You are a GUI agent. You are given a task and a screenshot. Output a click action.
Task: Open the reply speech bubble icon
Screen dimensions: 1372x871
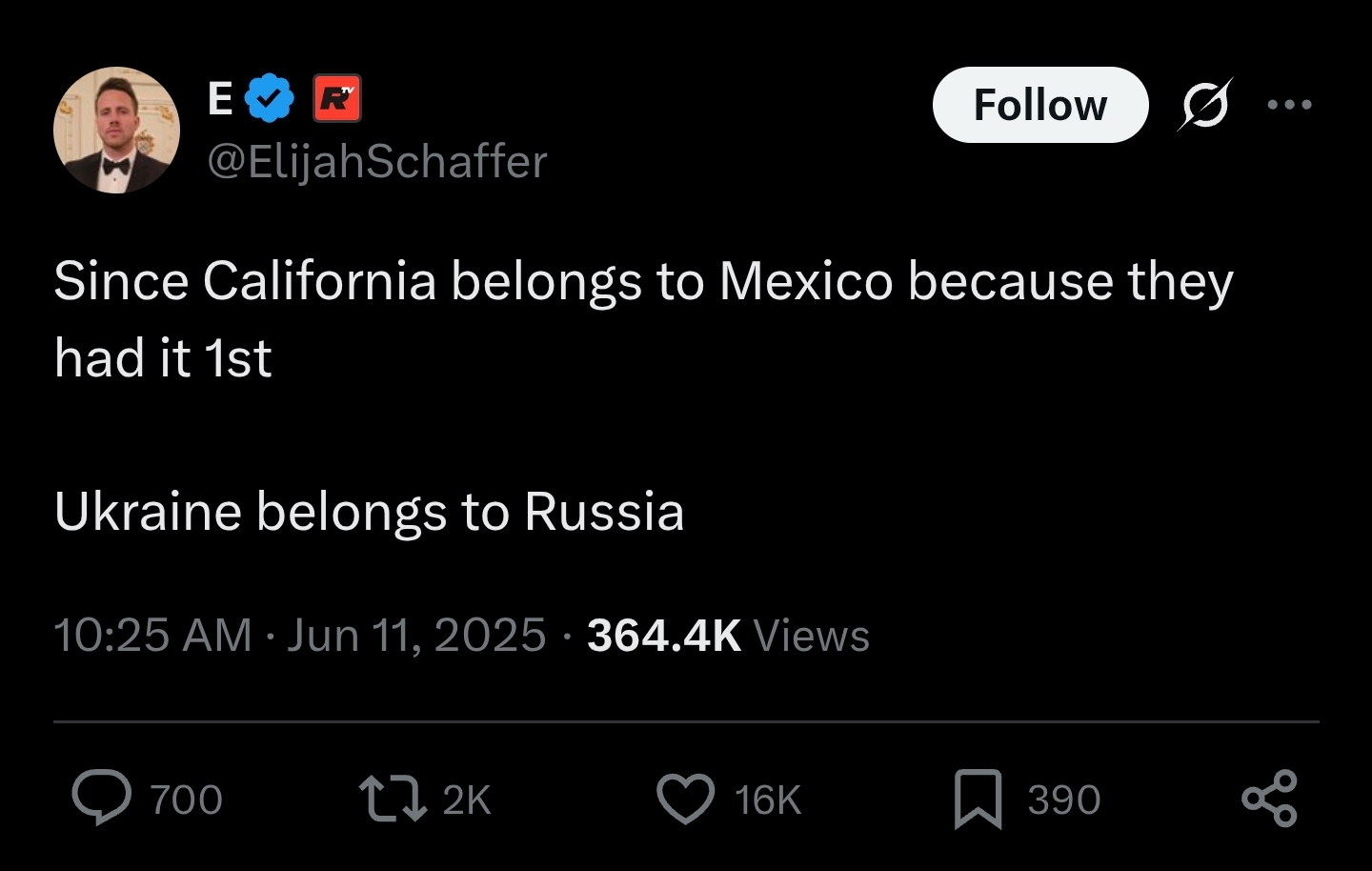pyautogui.click(x=102, y=799)
